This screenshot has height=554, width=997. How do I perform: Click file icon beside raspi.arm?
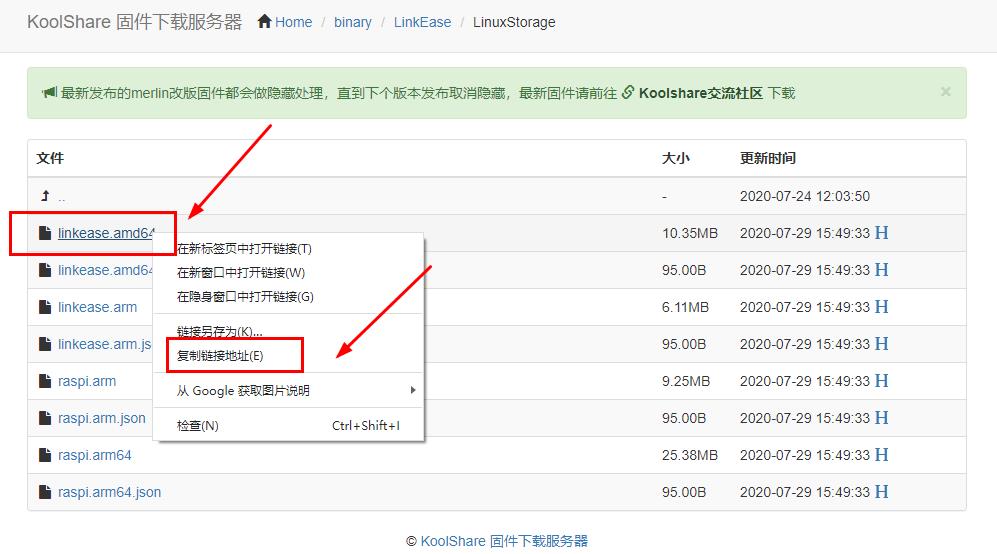click(x=45, y=380)
